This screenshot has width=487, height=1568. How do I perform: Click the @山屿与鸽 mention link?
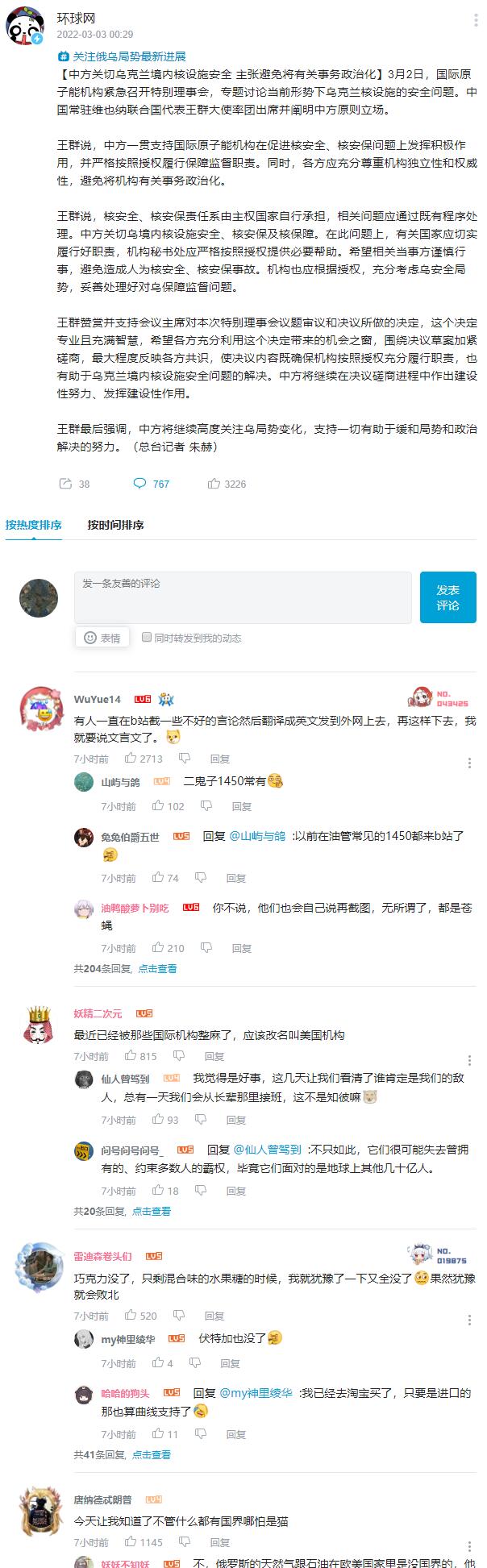(x=257, y=837)
